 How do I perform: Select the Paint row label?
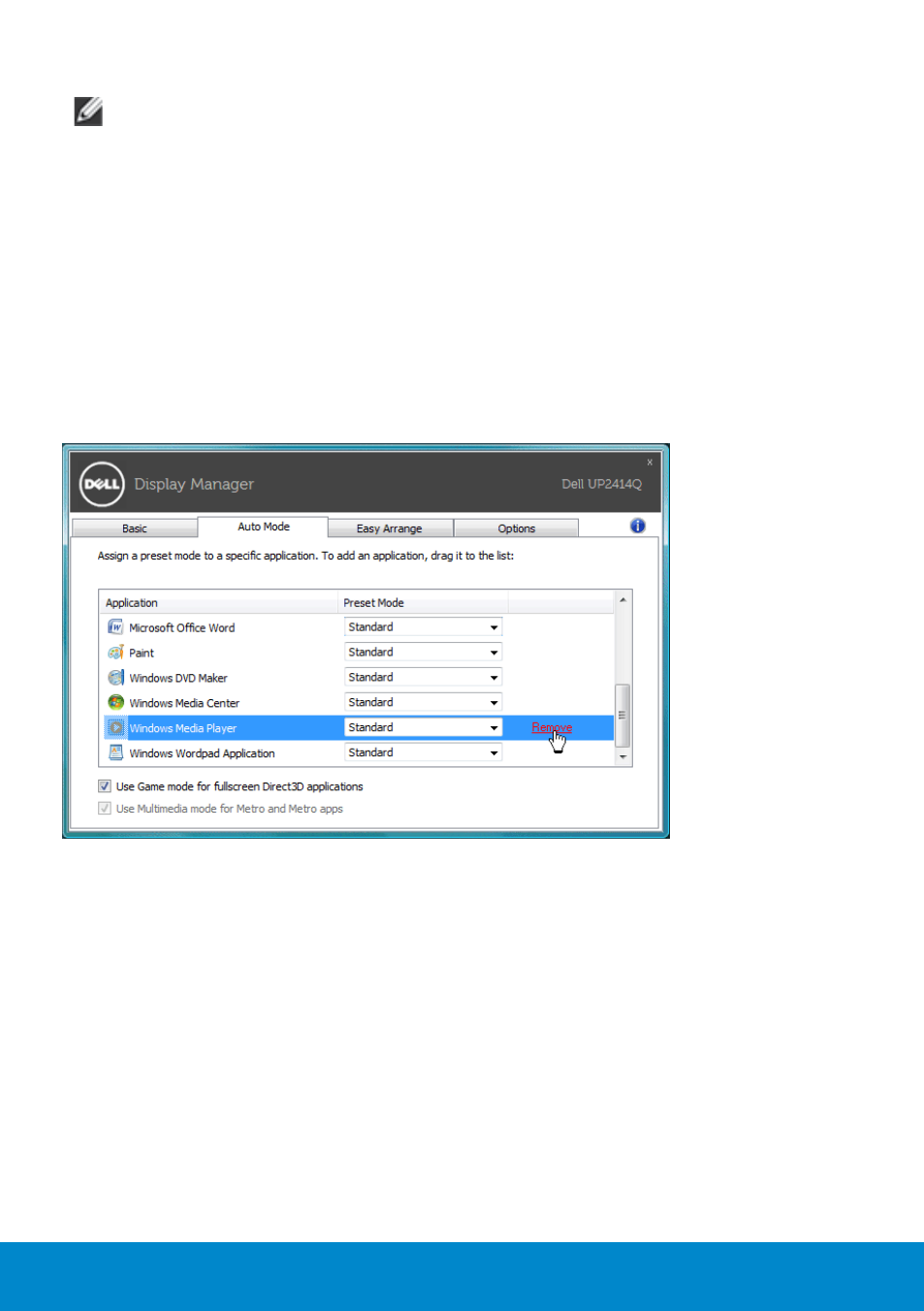click(x=142, y=654)
